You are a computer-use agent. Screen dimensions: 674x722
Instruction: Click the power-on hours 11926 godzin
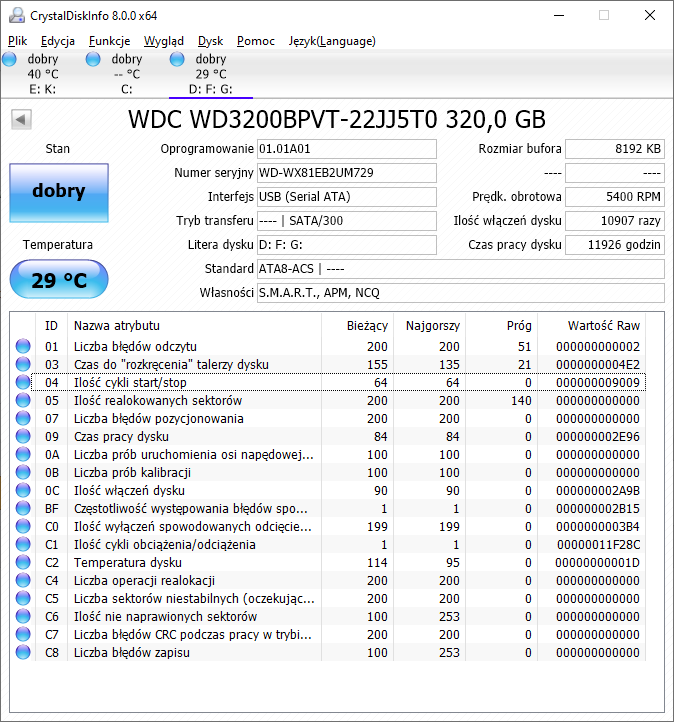615,245
